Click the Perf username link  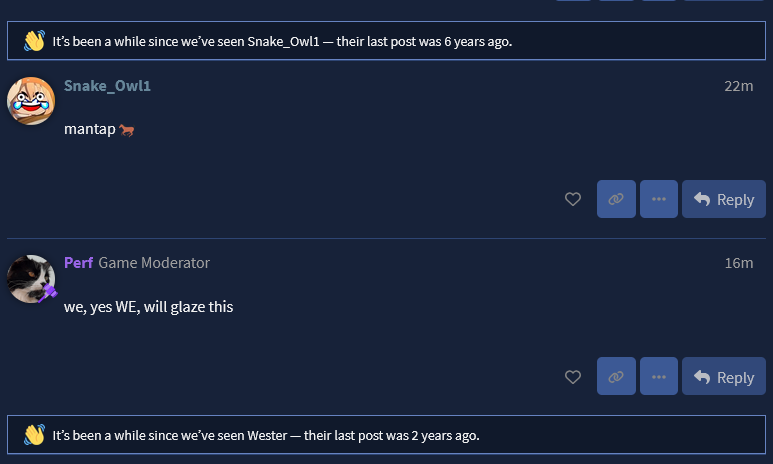point(78,263)
